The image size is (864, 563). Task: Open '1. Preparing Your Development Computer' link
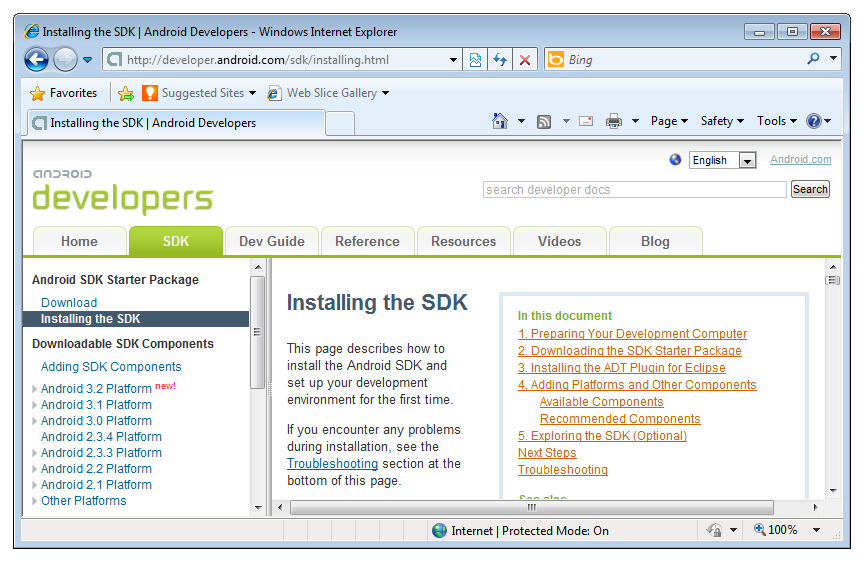632,334
